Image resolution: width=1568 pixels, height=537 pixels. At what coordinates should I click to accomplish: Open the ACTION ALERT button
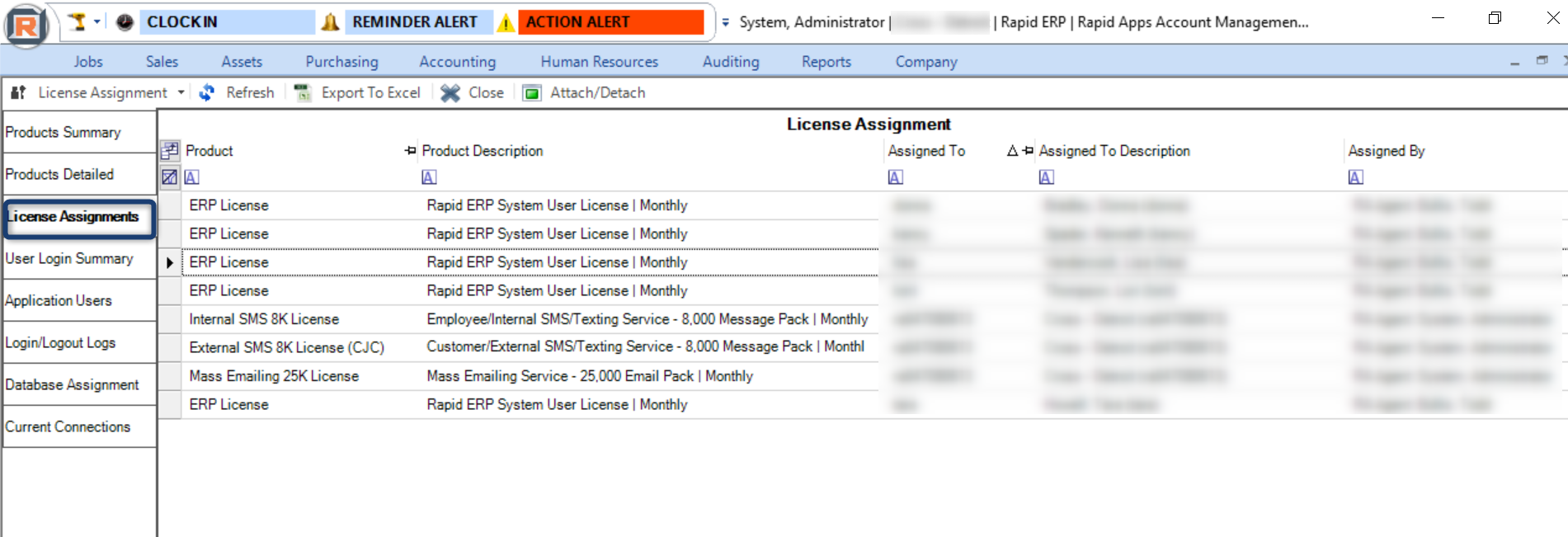pyautogui.click(x=611, y=22)
